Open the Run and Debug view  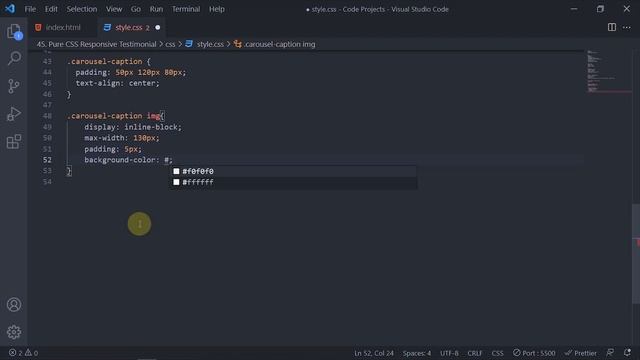click(x=14, y=114)
